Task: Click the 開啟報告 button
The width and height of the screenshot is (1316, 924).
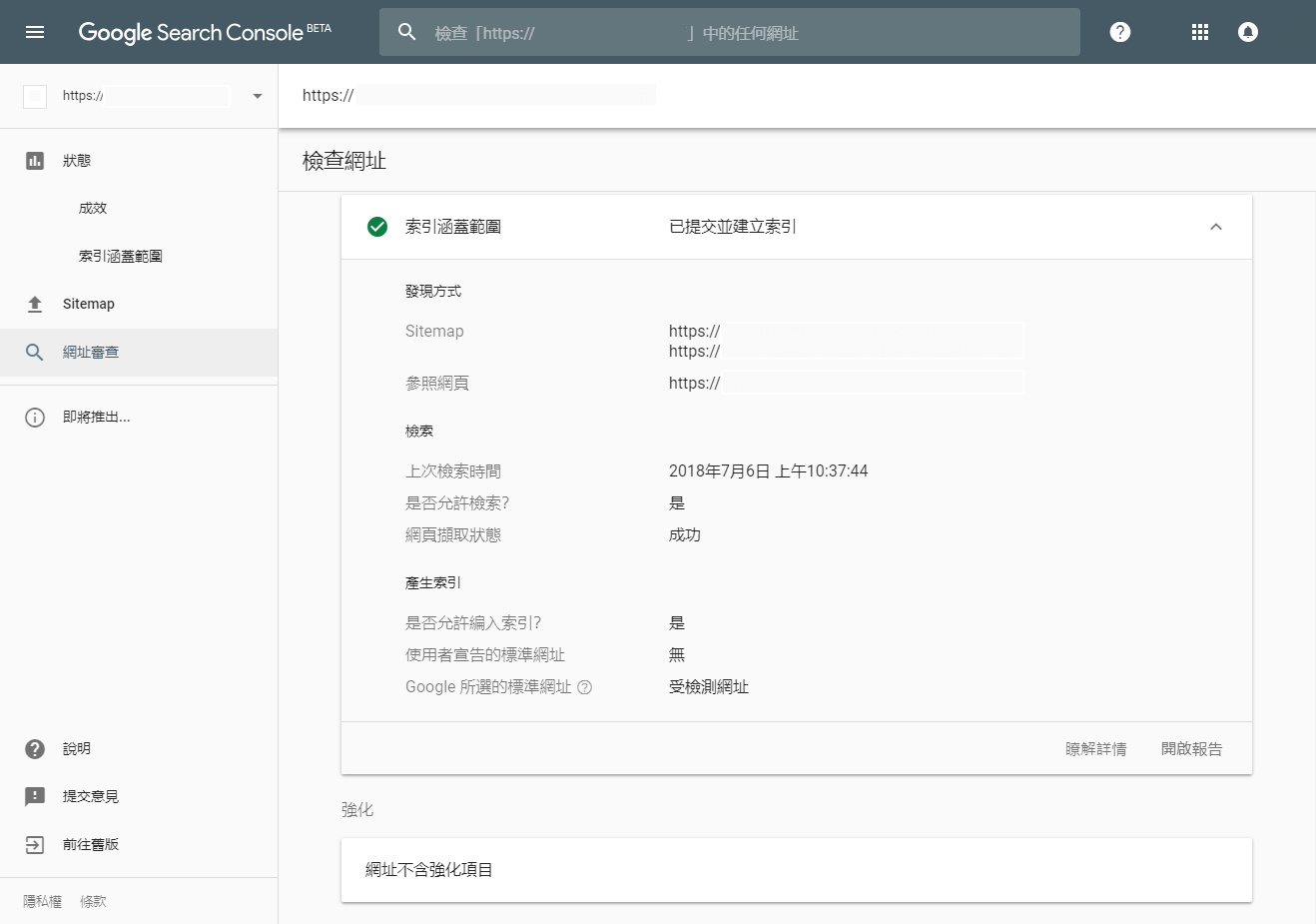Action: (1191, 748)
